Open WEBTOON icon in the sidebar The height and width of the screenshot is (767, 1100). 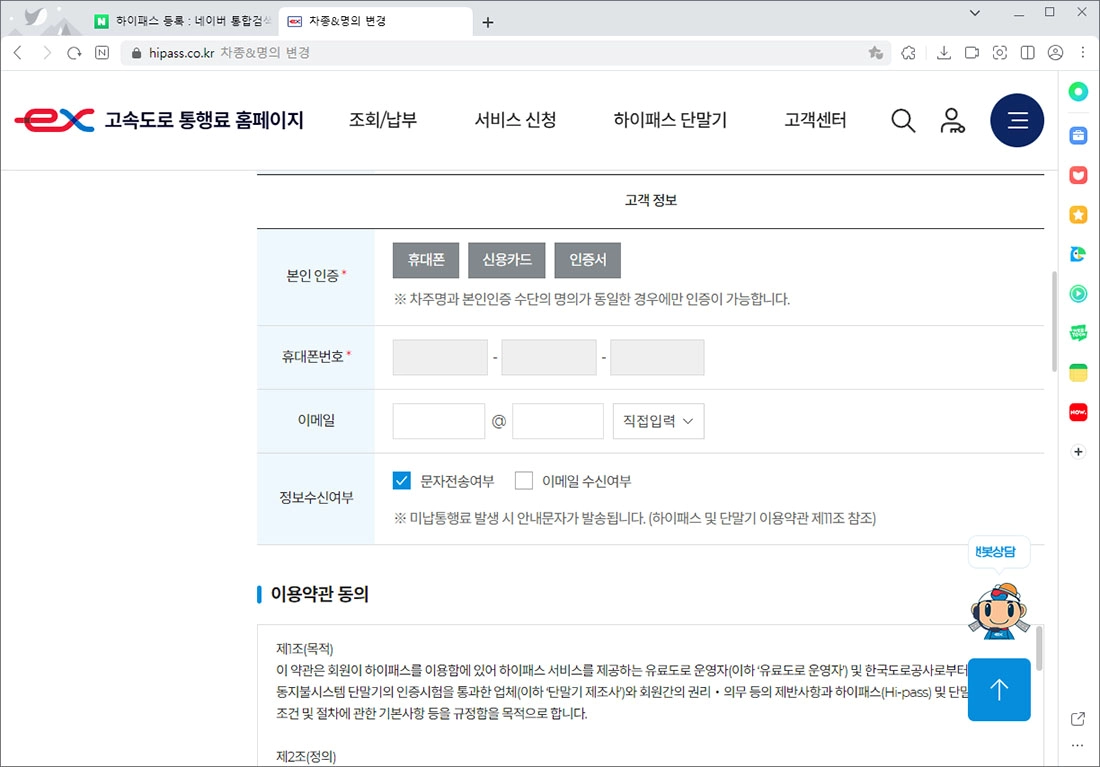(x=1077, y=333)
